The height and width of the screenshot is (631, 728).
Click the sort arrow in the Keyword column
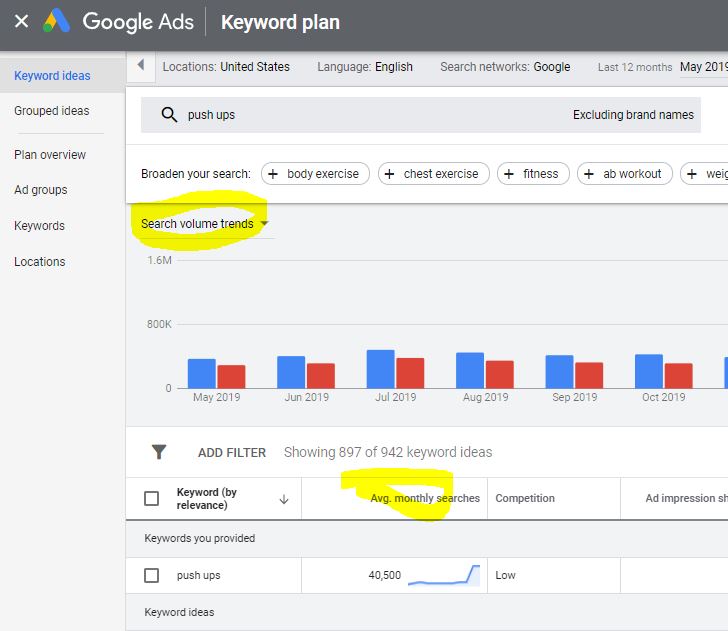pos(284,499)
